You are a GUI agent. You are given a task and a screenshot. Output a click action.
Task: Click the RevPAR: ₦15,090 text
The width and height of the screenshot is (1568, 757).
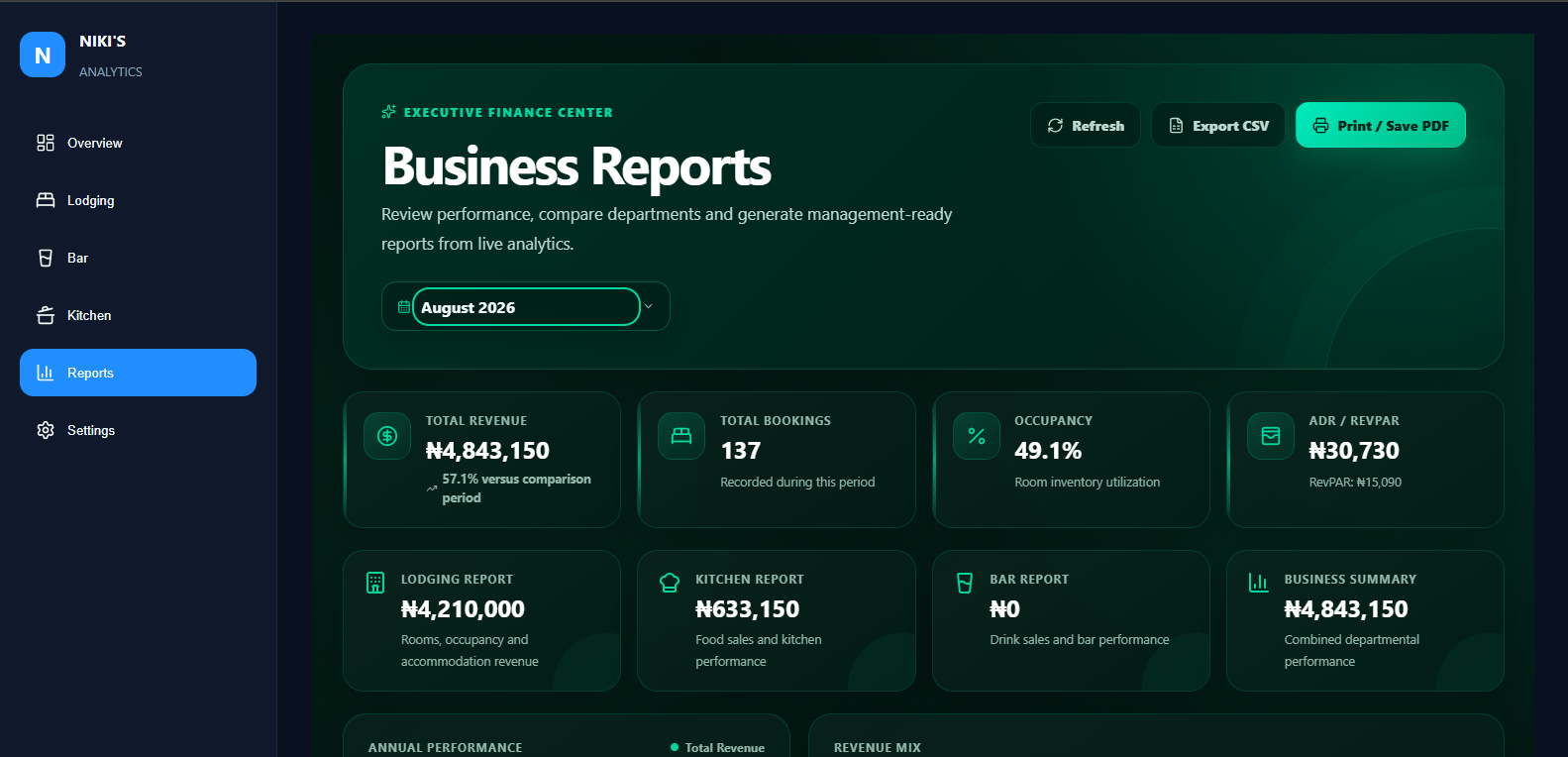(x=1355, y=483)
